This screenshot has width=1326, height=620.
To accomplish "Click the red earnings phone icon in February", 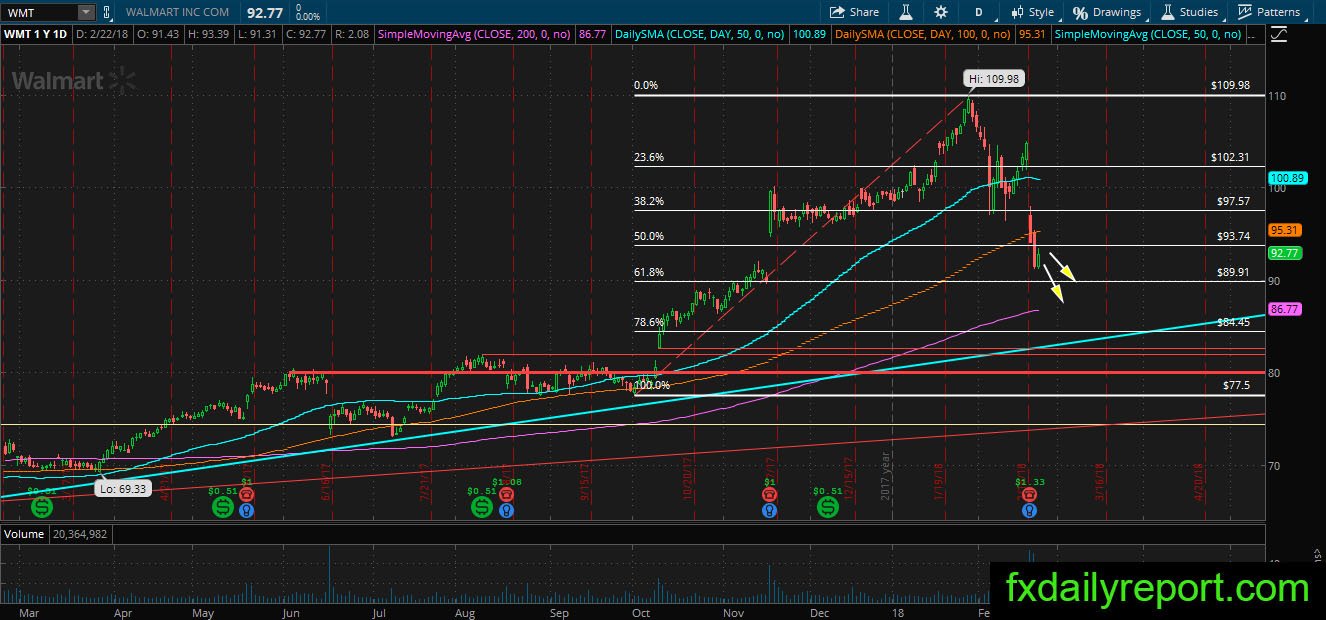I will click(1029, 494).
